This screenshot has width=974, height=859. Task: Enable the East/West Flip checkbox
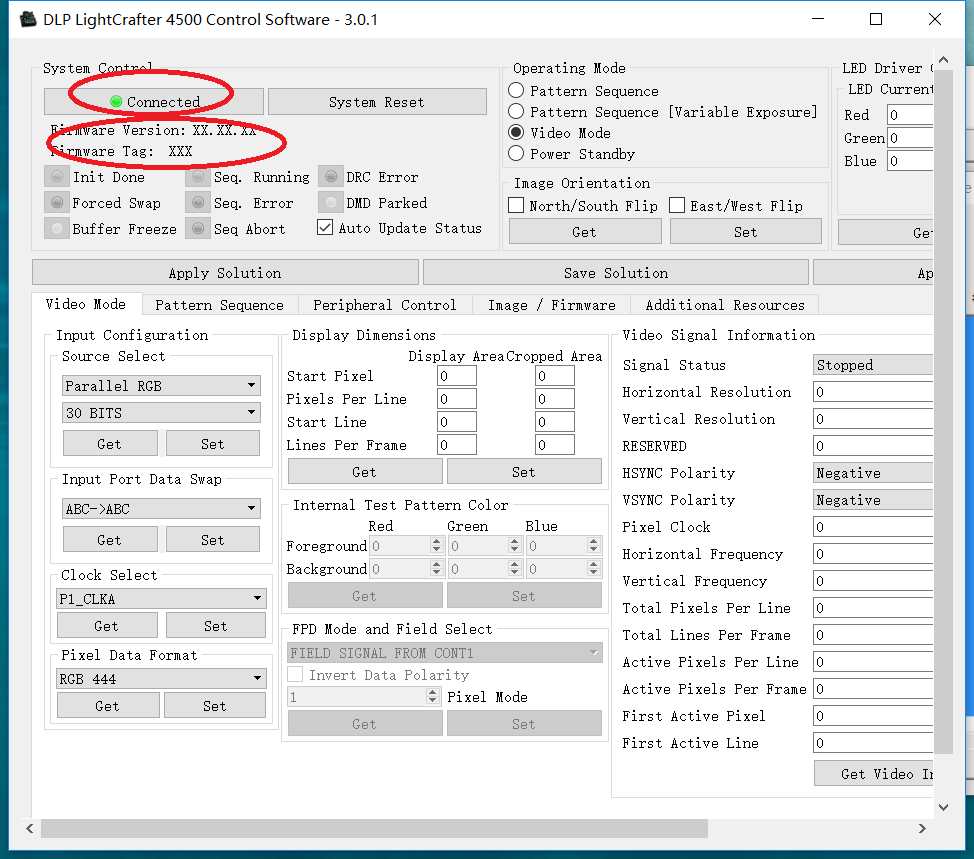pos(677,206)
